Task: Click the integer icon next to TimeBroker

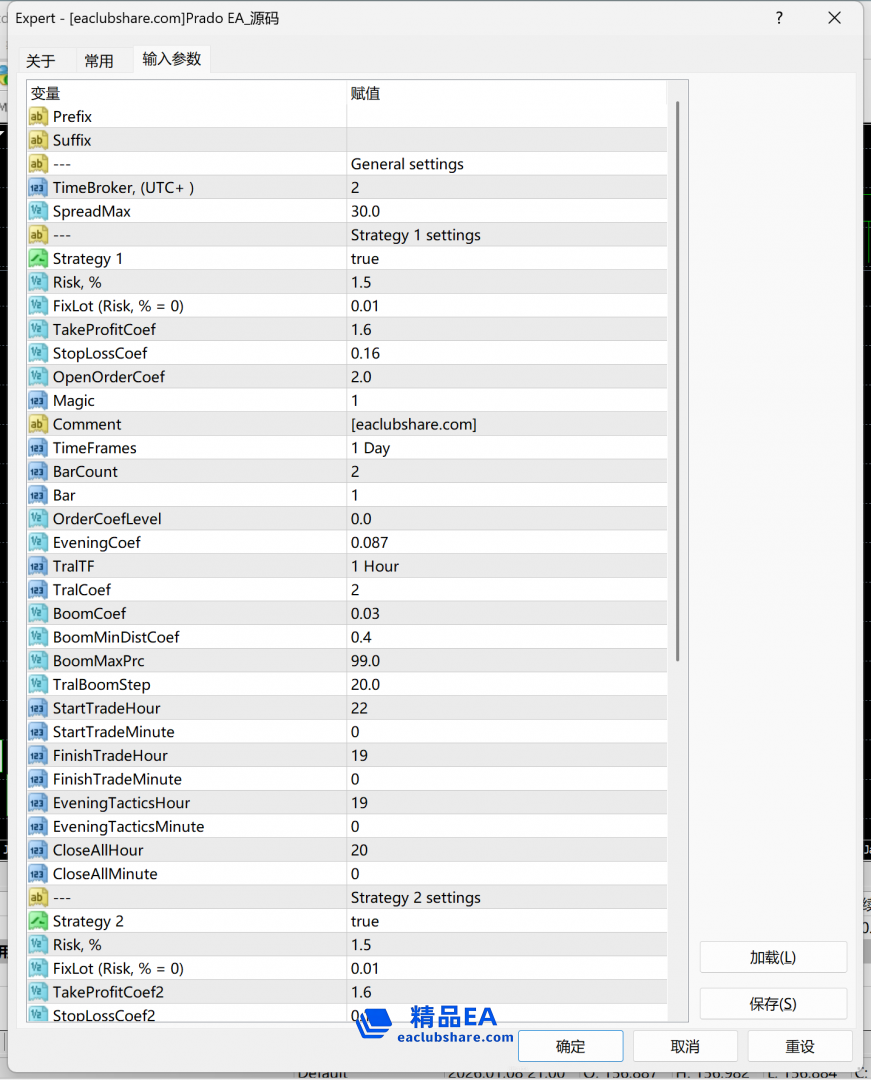Action: [38, 188]
